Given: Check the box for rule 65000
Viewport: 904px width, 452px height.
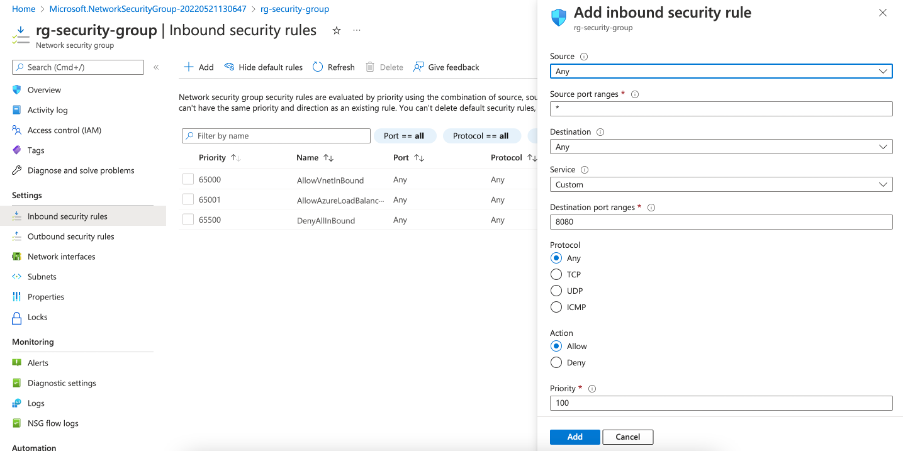Looking at the screenshot, I should tap(188, 179).
